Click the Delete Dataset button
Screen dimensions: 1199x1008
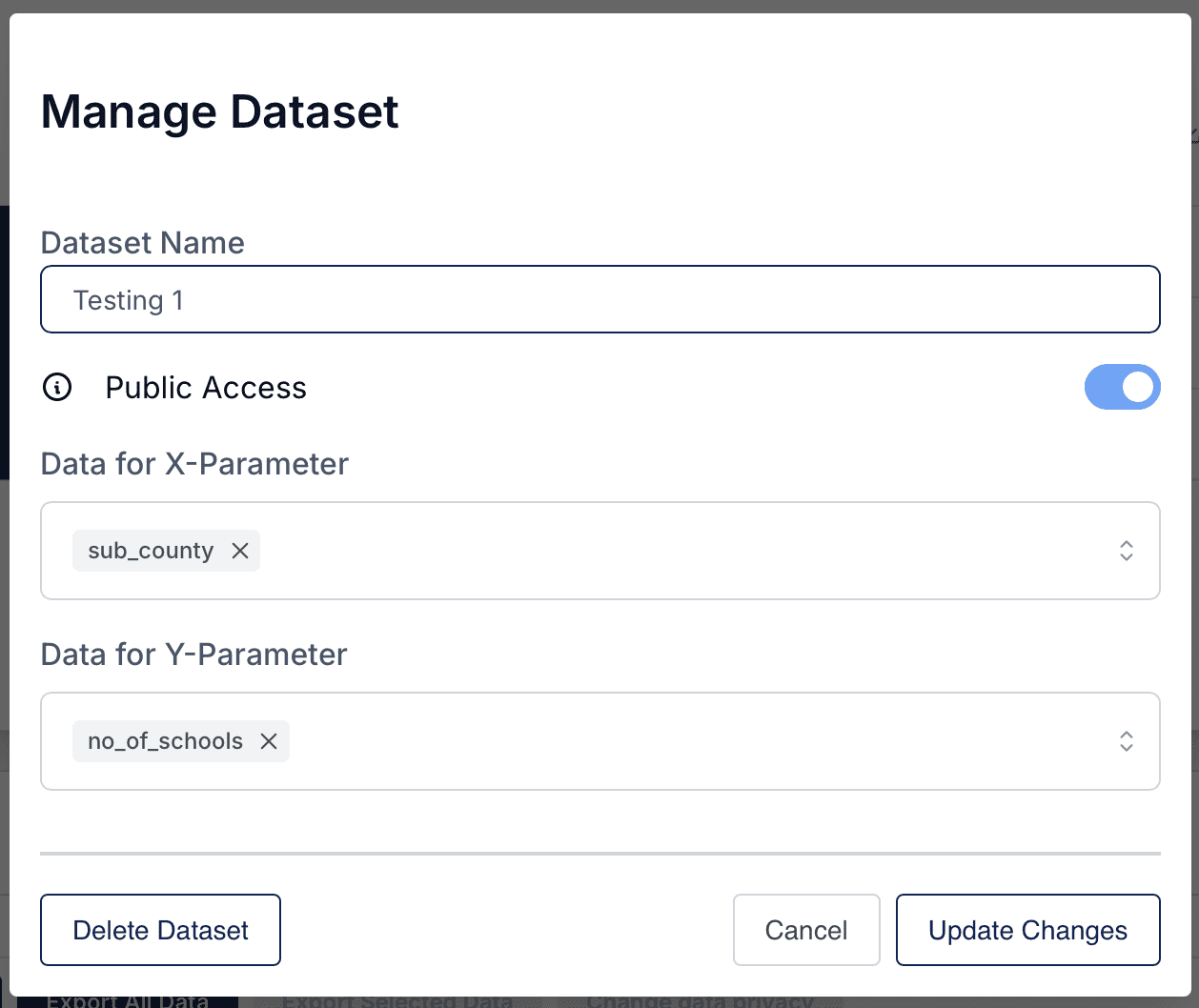pyautogui.click(x=159, y=930)
